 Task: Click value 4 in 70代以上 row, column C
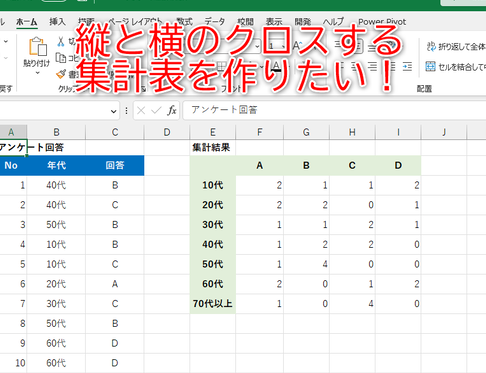352,304
